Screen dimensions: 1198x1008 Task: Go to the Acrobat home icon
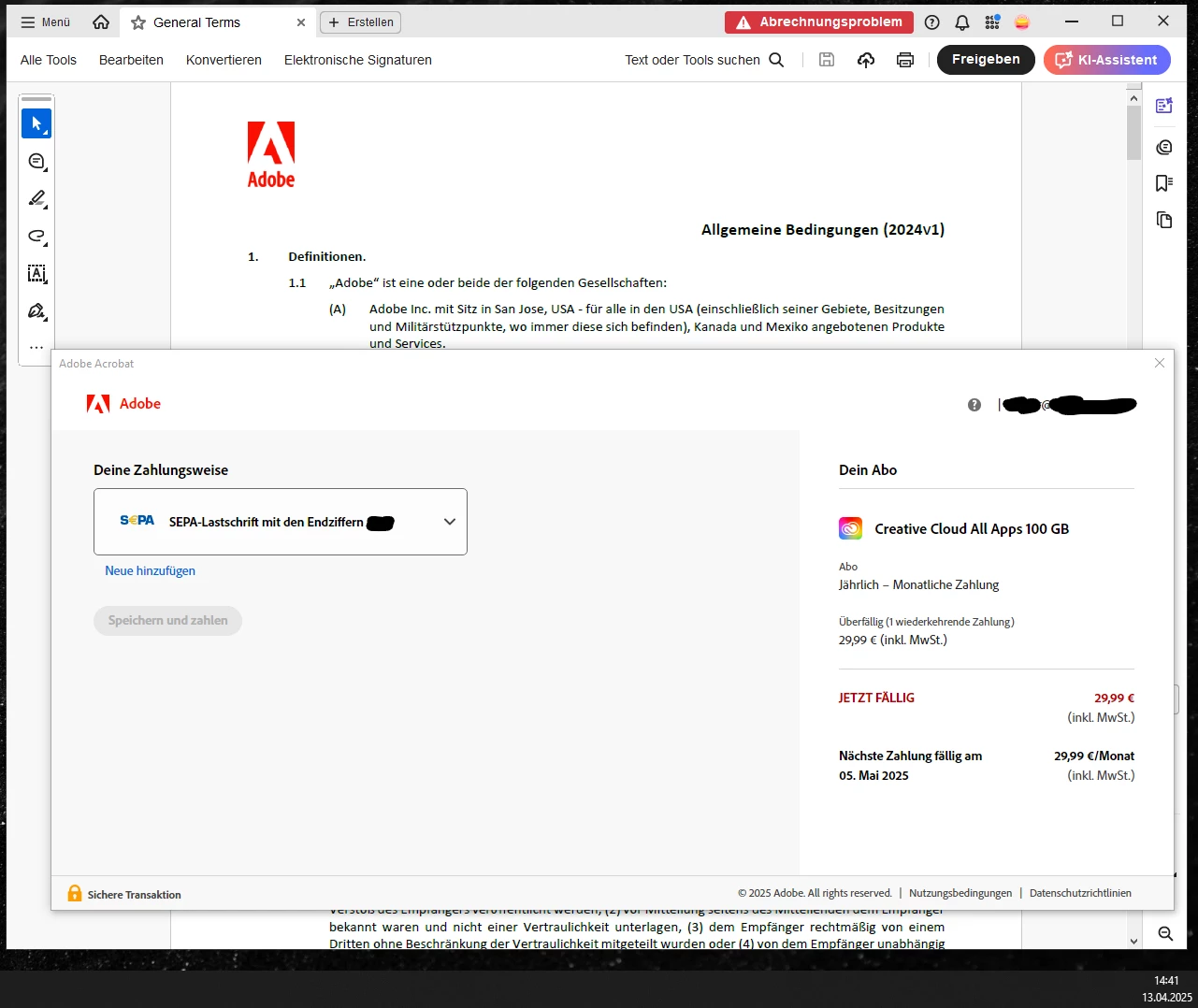tap(101, 22)
